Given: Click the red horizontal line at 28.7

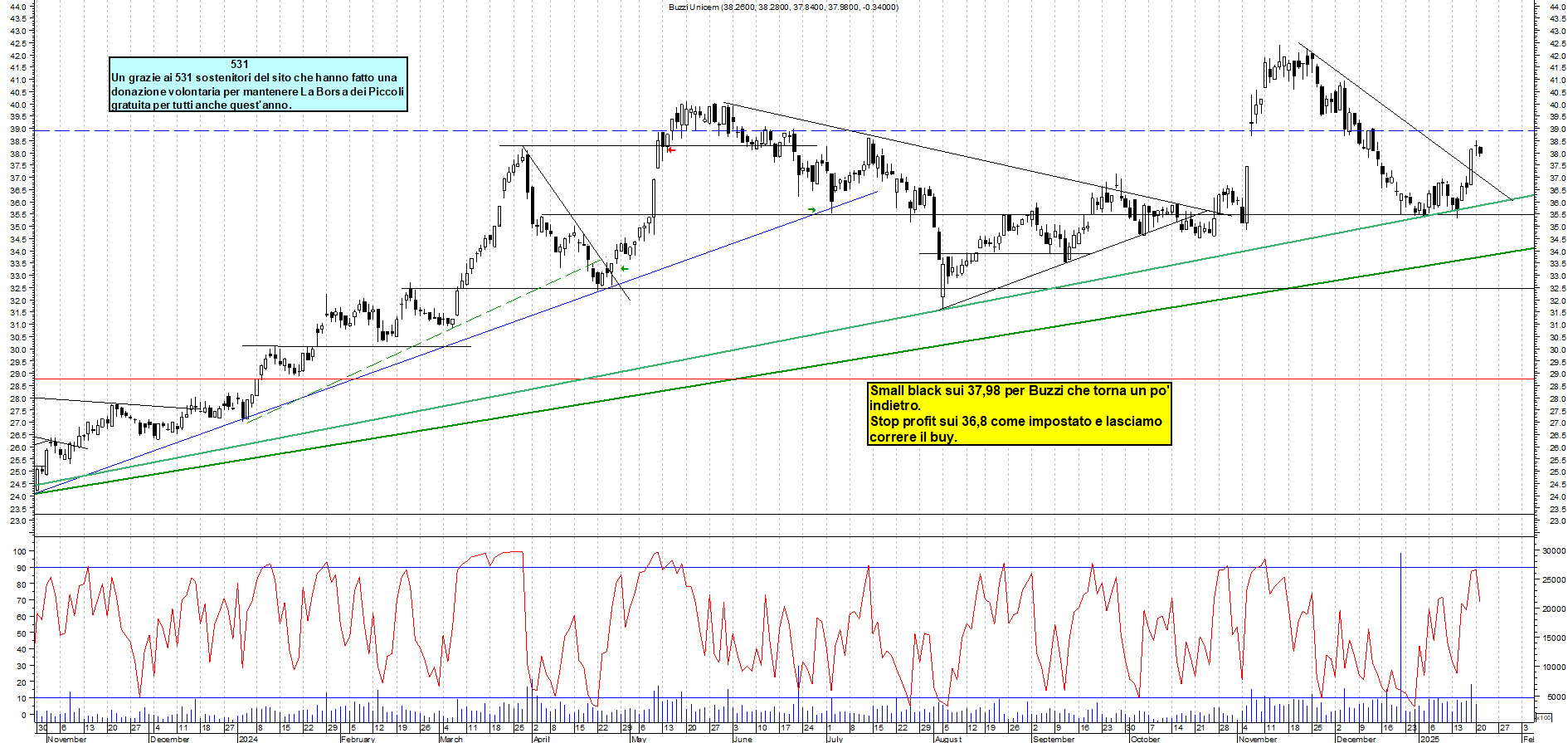Looking at the screenshot, I should point(784,379).
